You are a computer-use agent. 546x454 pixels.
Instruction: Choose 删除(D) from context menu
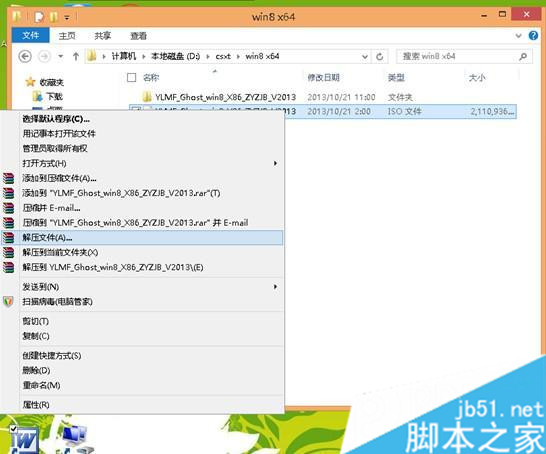36,370
